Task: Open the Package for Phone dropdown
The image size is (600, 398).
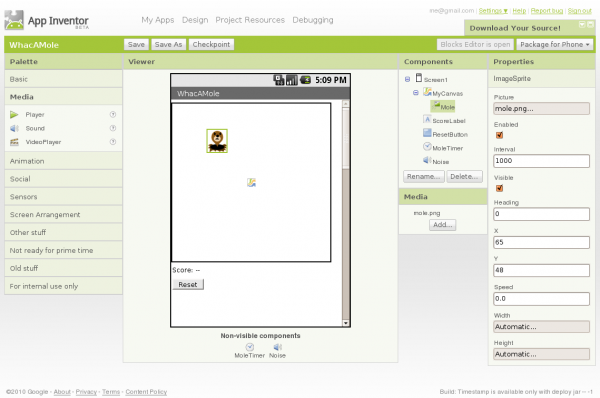Action: [x=555, y=44]
